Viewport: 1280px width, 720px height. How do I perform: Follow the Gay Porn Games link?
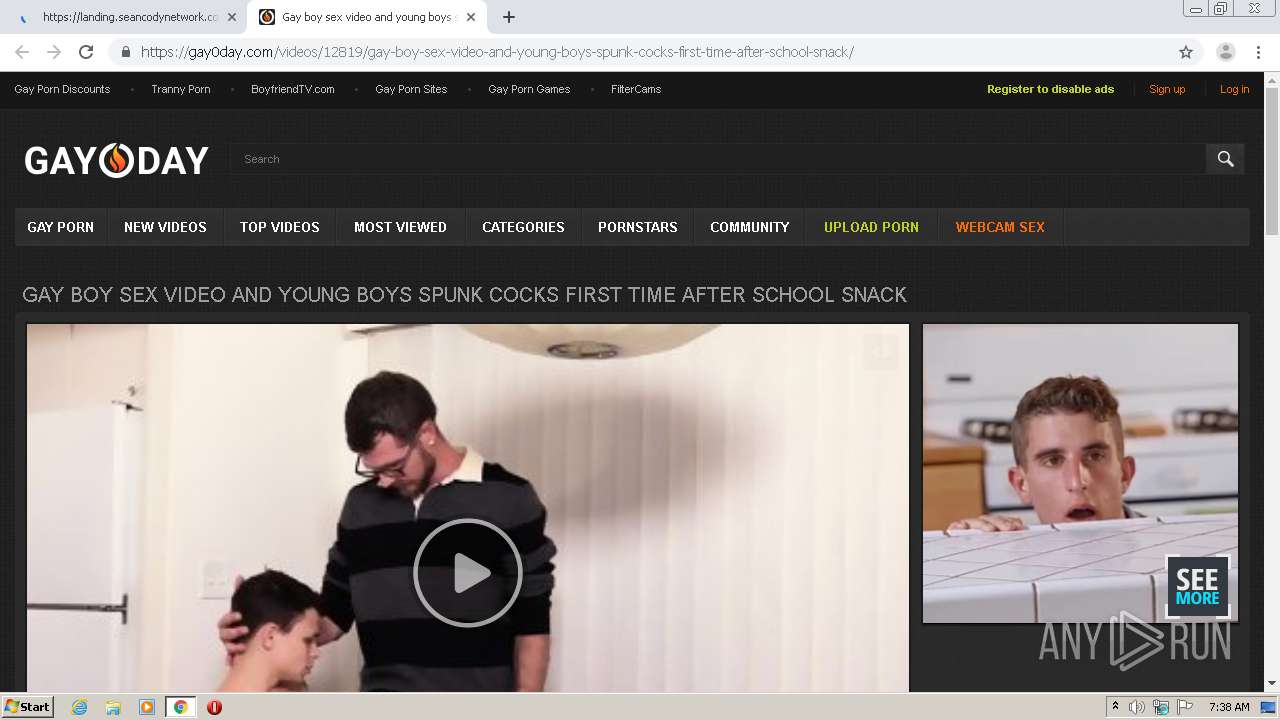click(529, 89)
